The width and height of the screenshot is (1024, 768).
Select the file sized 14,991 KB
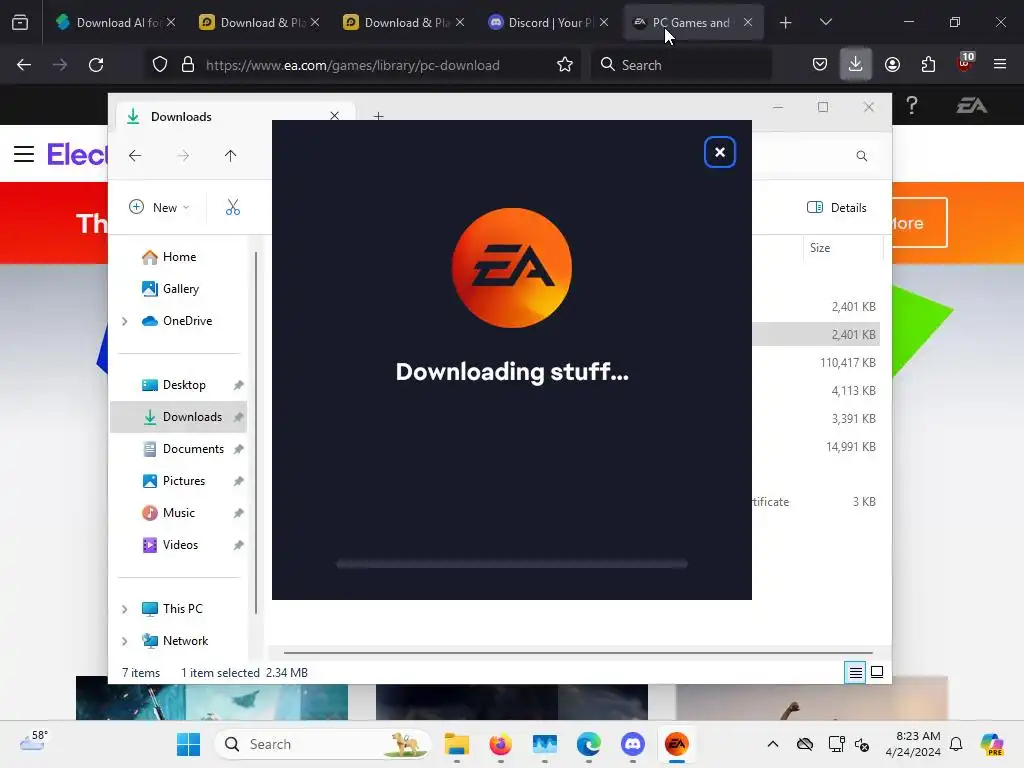coord(850,447)
